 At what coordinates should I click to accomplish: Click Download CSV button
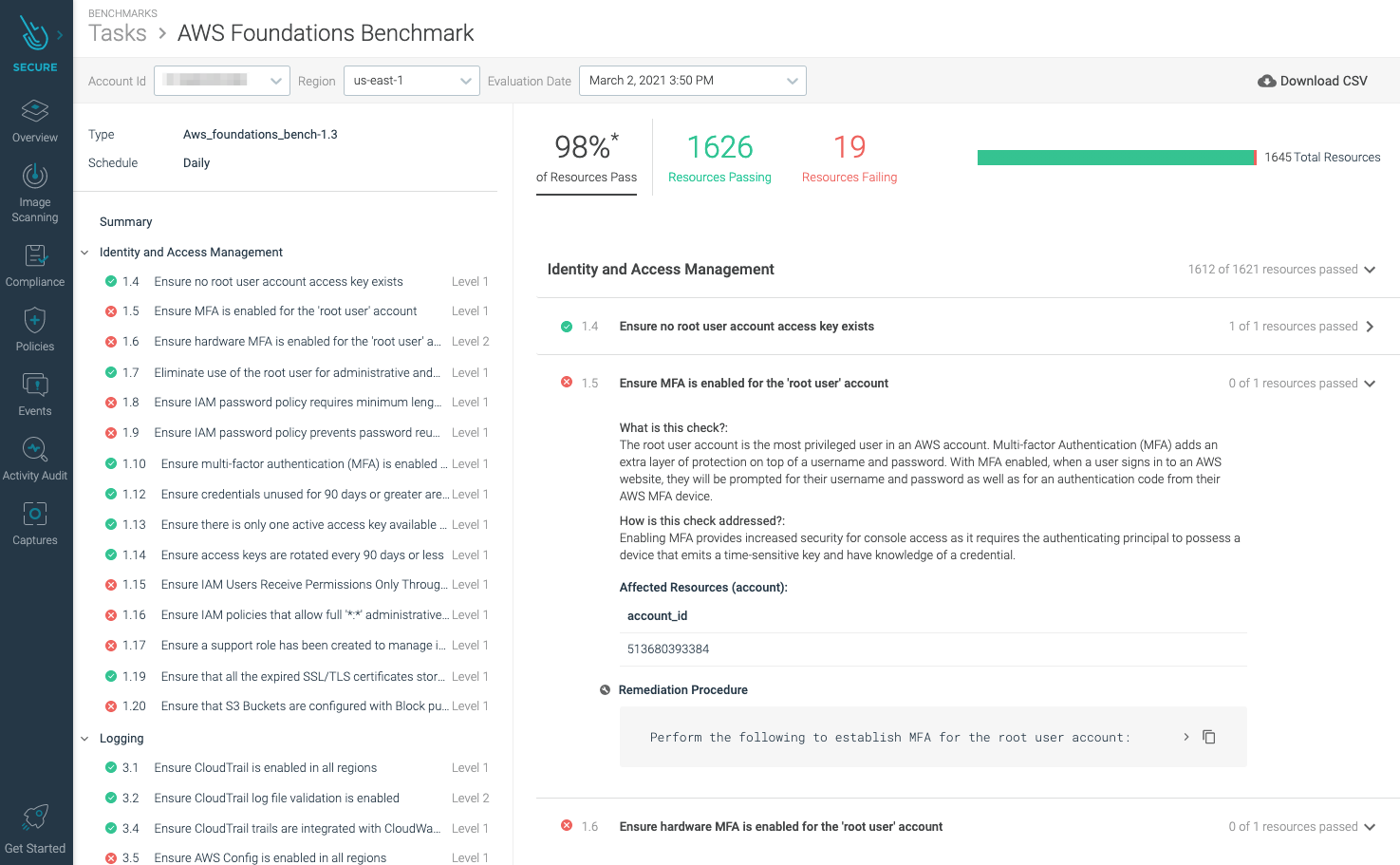(x=1313, y=81)
